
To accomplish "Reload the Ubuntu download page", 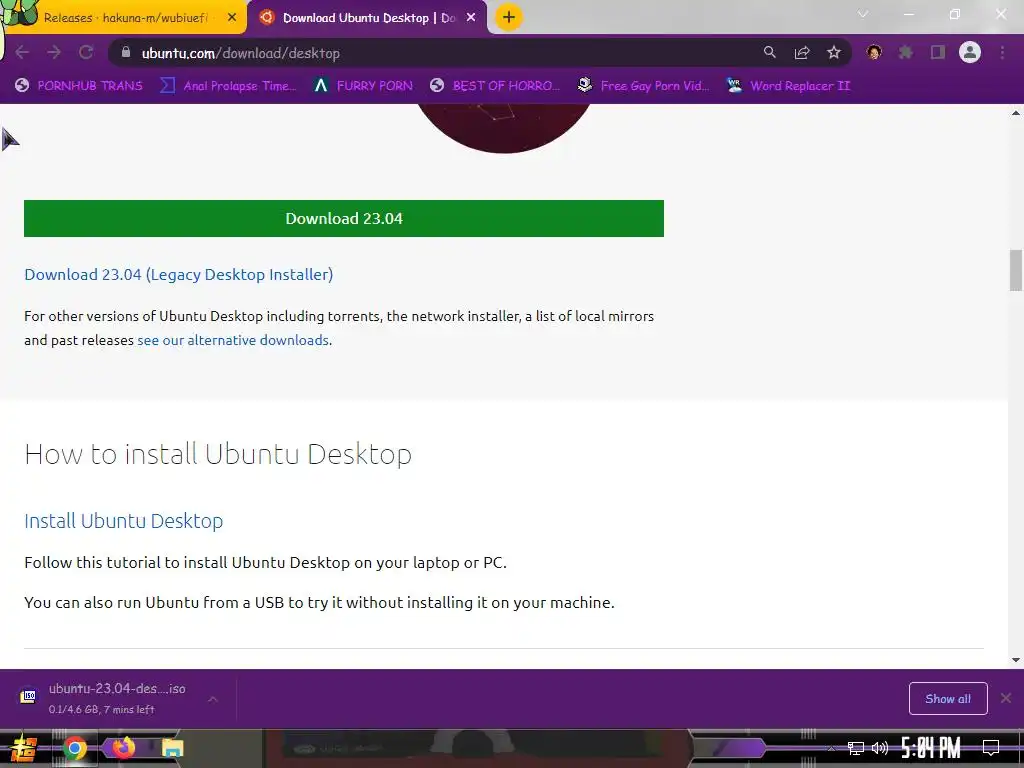I will pos(86,53).
